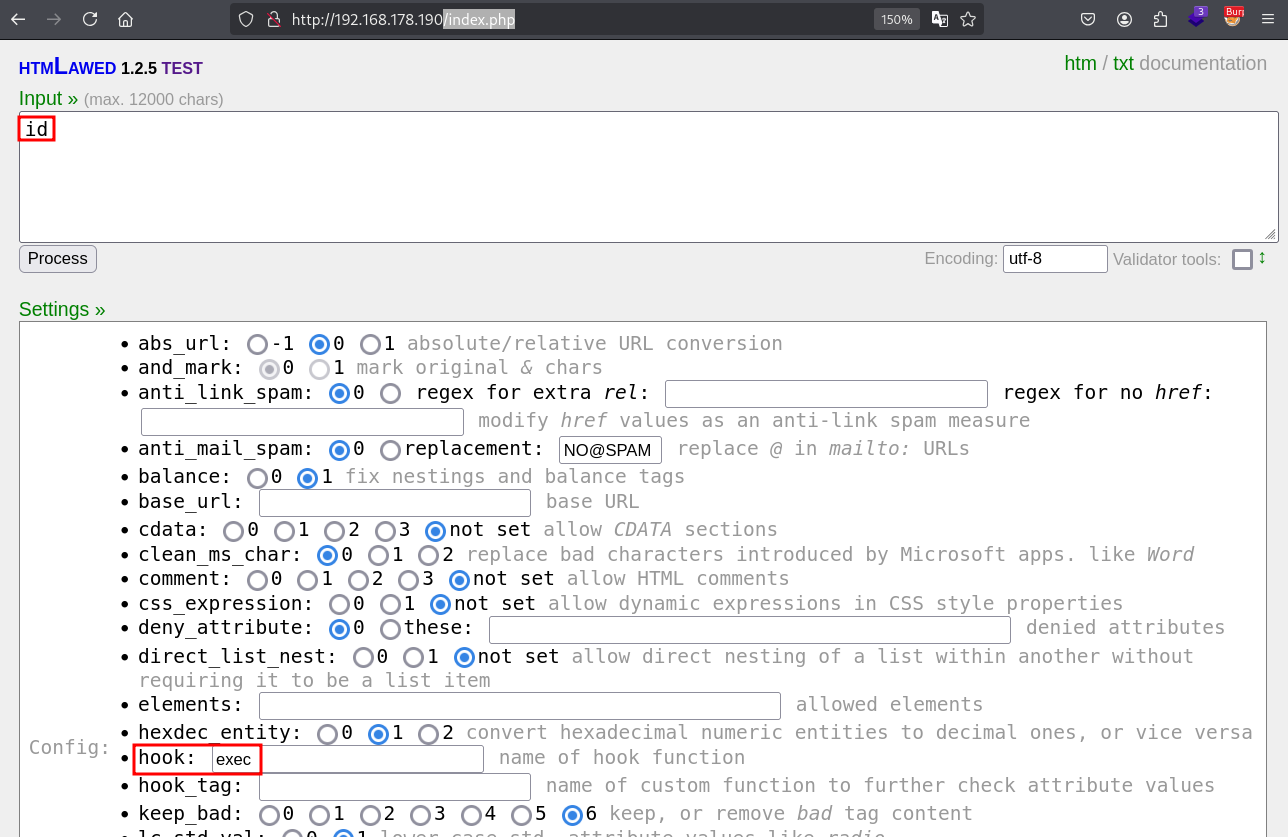Open tracking protection shield icon
This screenshot has height=837, width=1288.
coord(246,19)
